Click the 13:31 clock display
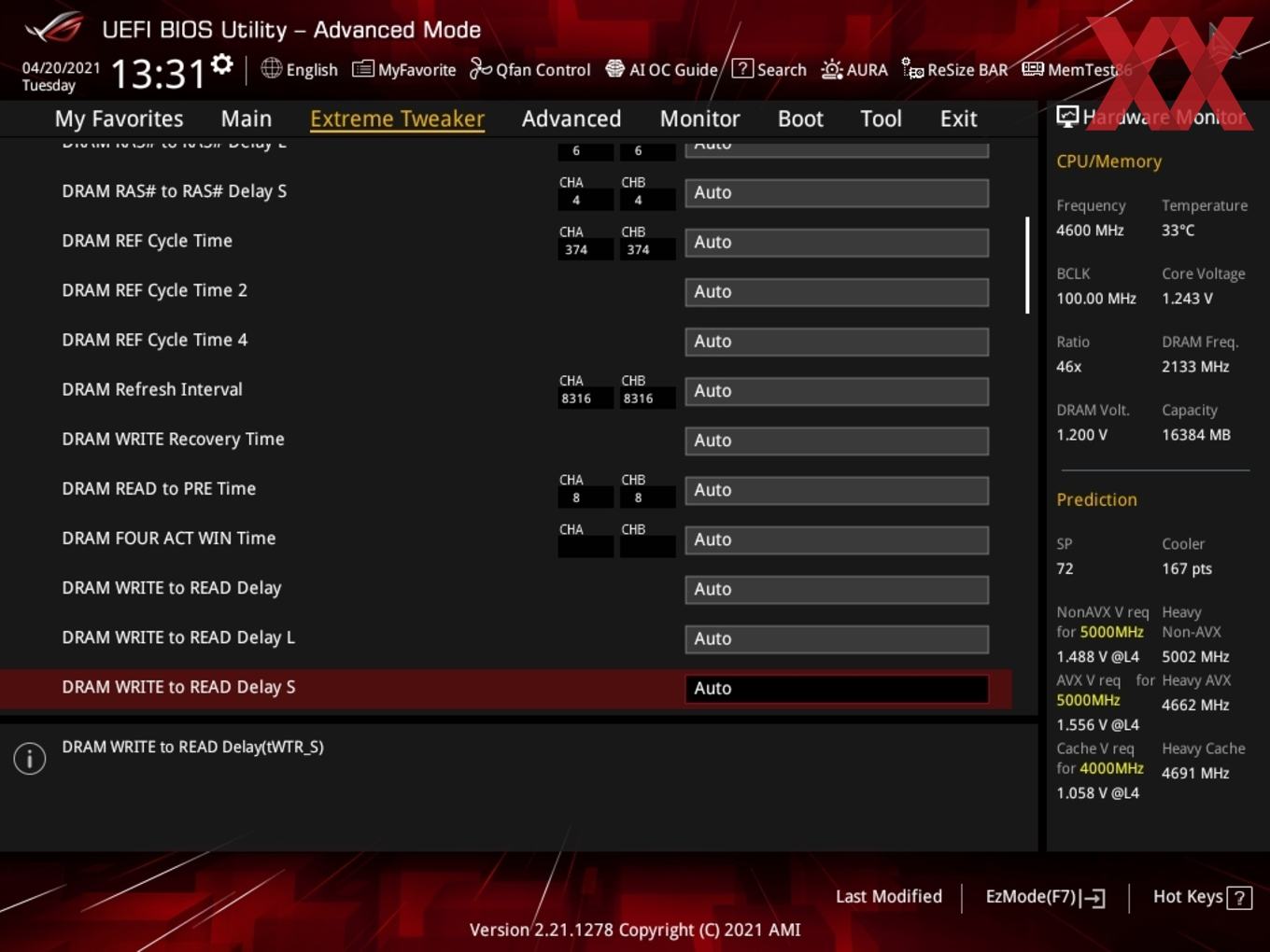The image size is (1270, 952). click(x=157, y=74)
